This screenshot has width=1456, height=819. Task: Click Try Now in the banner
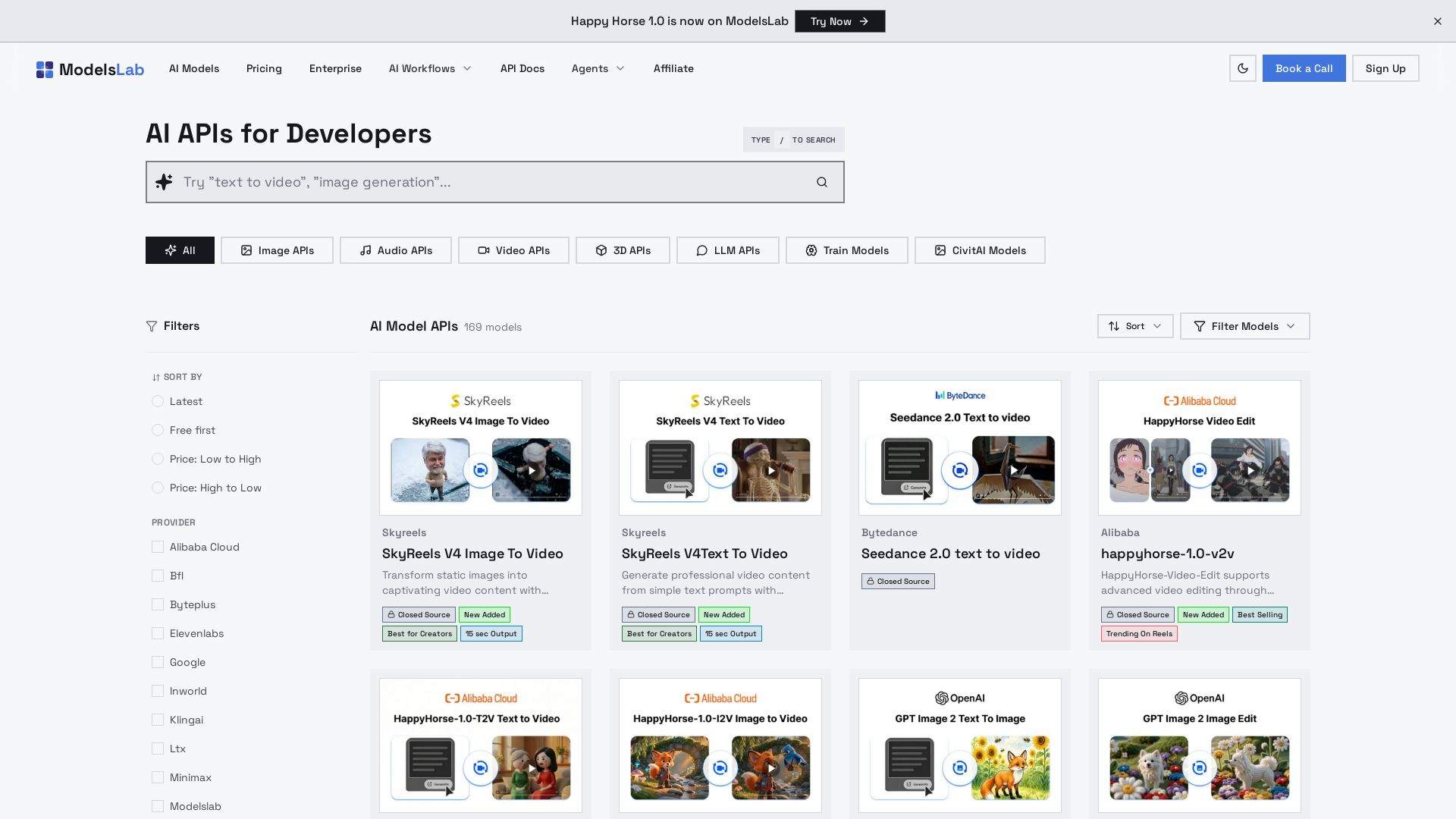coord(839,21)
